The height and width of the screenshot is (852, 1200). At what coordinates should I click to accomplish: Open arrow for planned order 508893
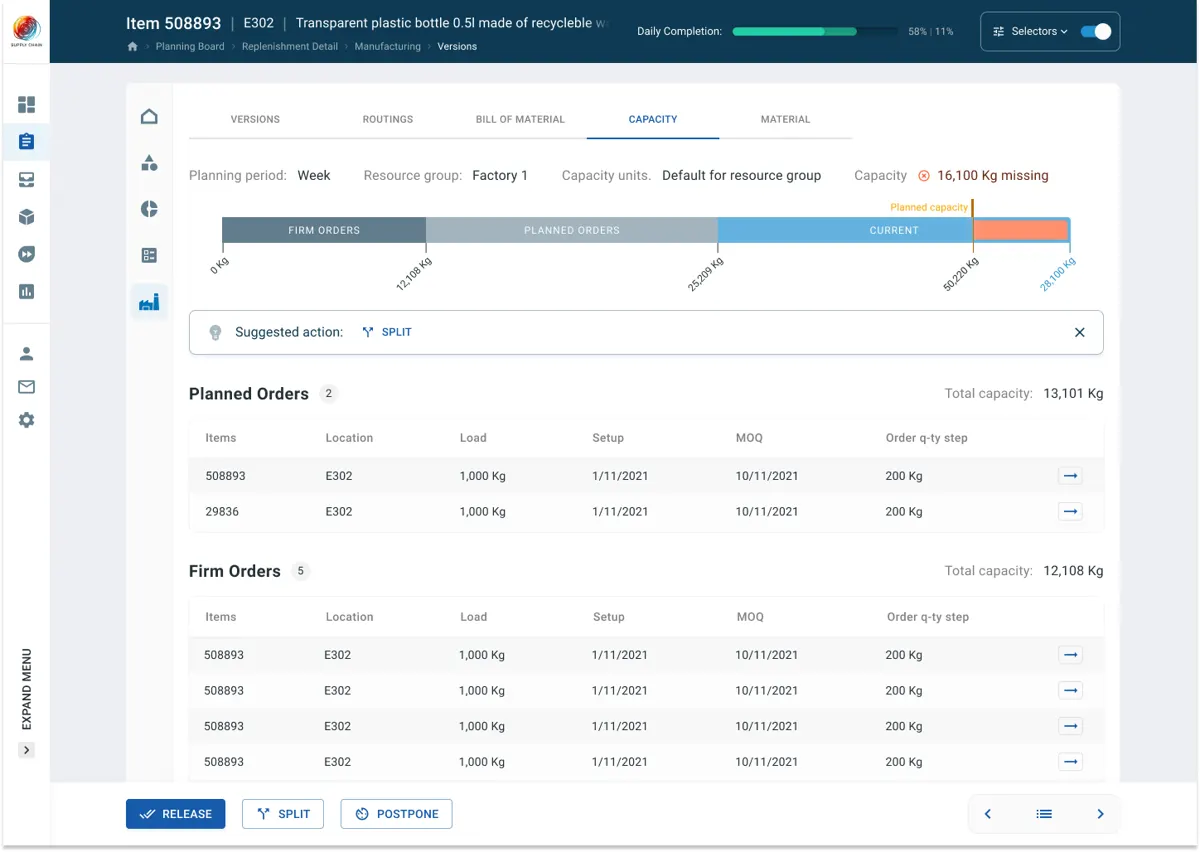[x=1070, y=476]
